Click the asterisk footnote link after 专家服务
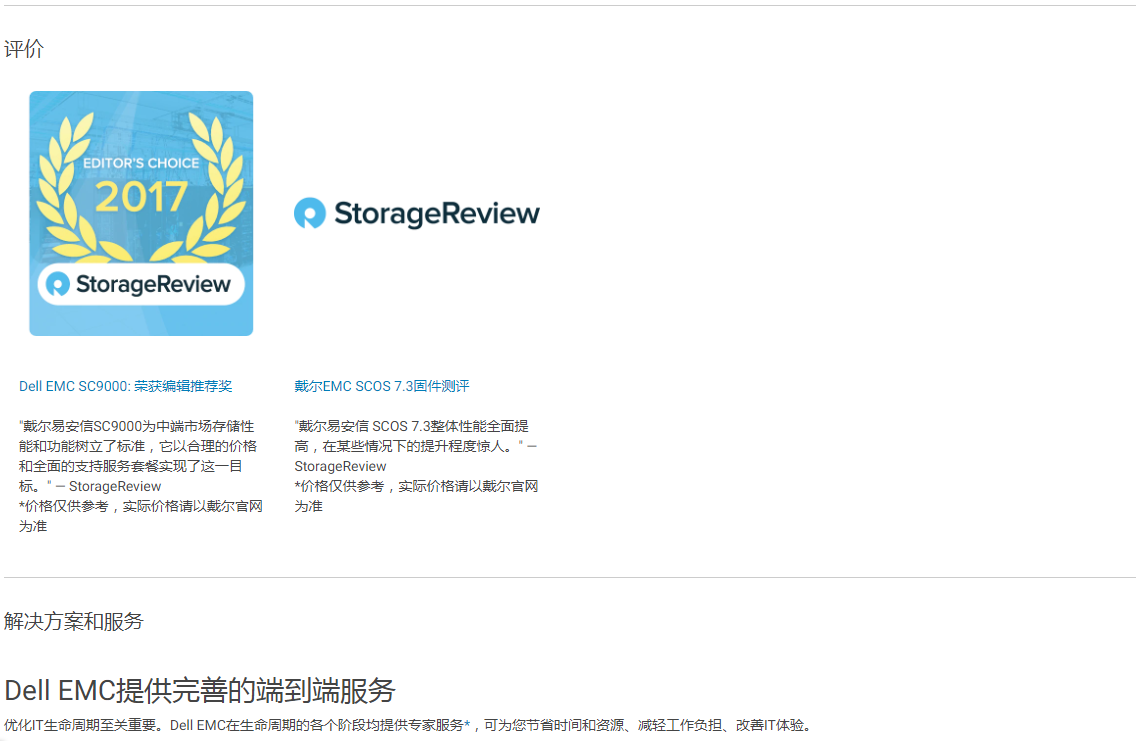 (x=467, y=726)
